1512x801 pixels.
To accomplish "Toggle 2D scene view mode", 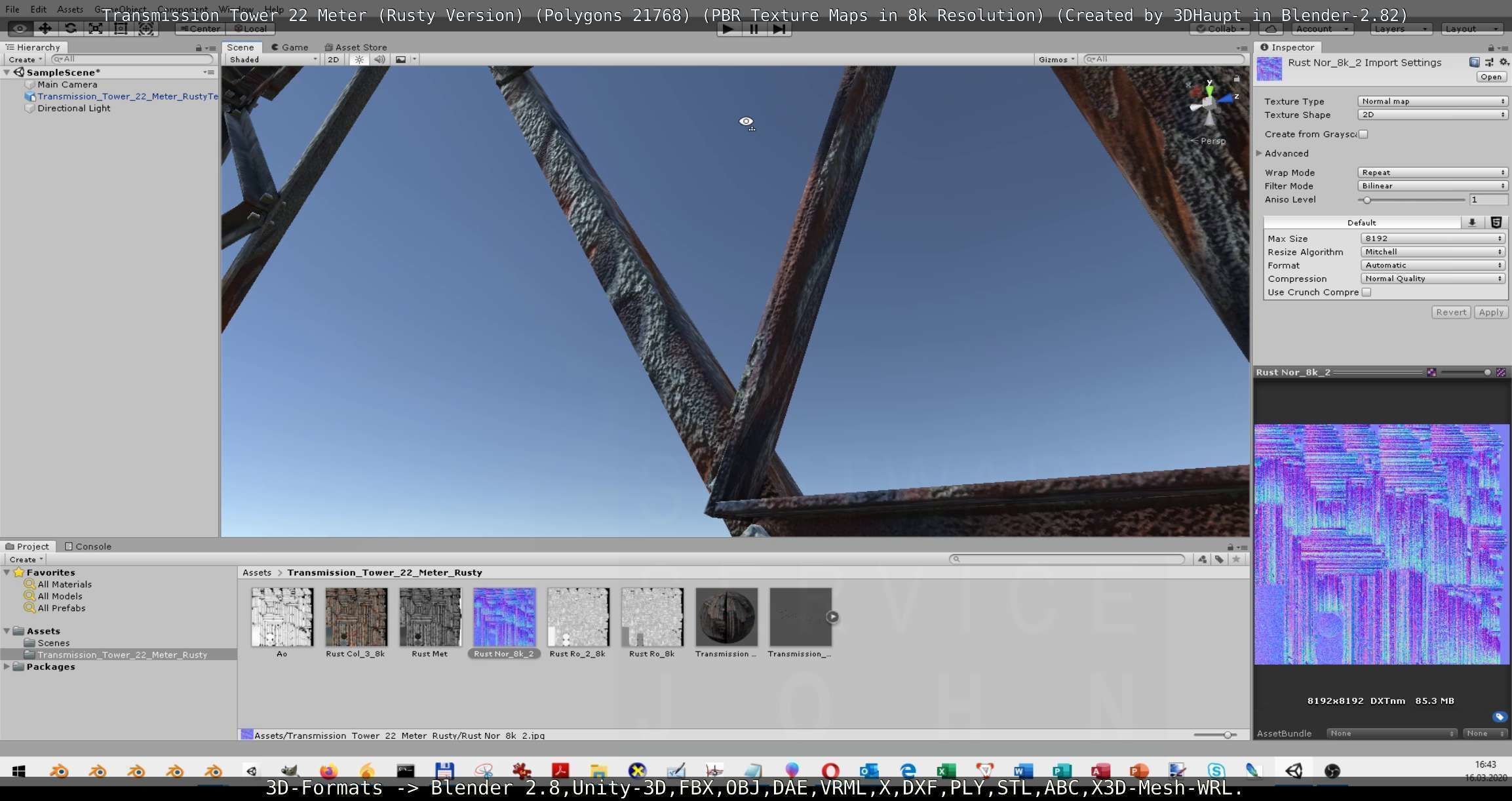I will [x=334, y=60].
